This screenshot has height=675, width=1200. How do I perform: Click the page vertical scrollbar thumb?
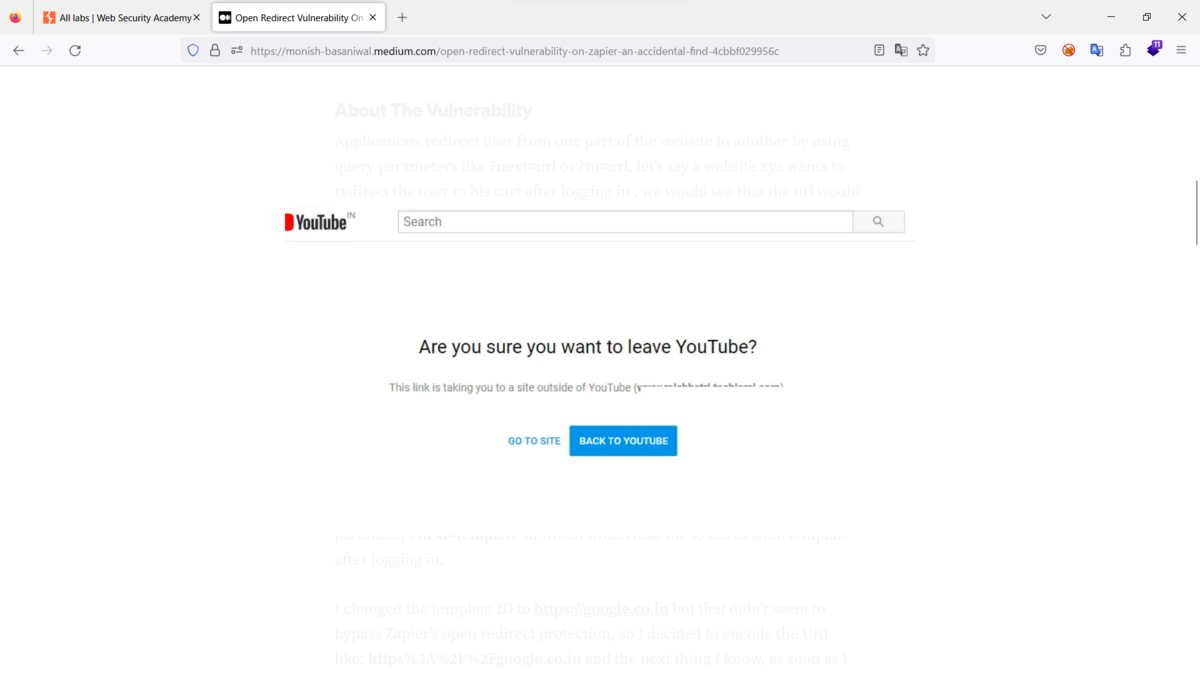point(1196,212)
